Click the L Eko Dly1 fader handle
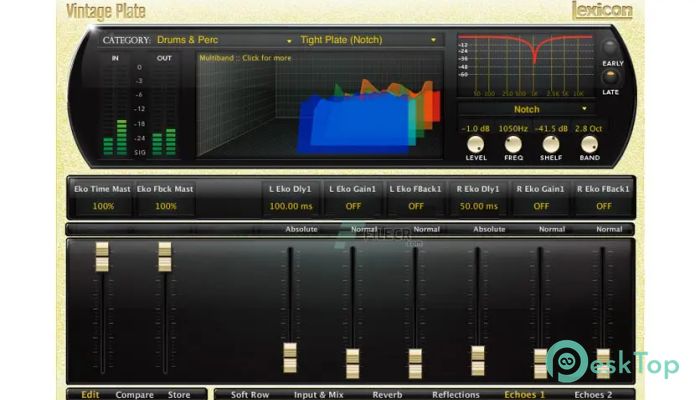 (290, 358)
